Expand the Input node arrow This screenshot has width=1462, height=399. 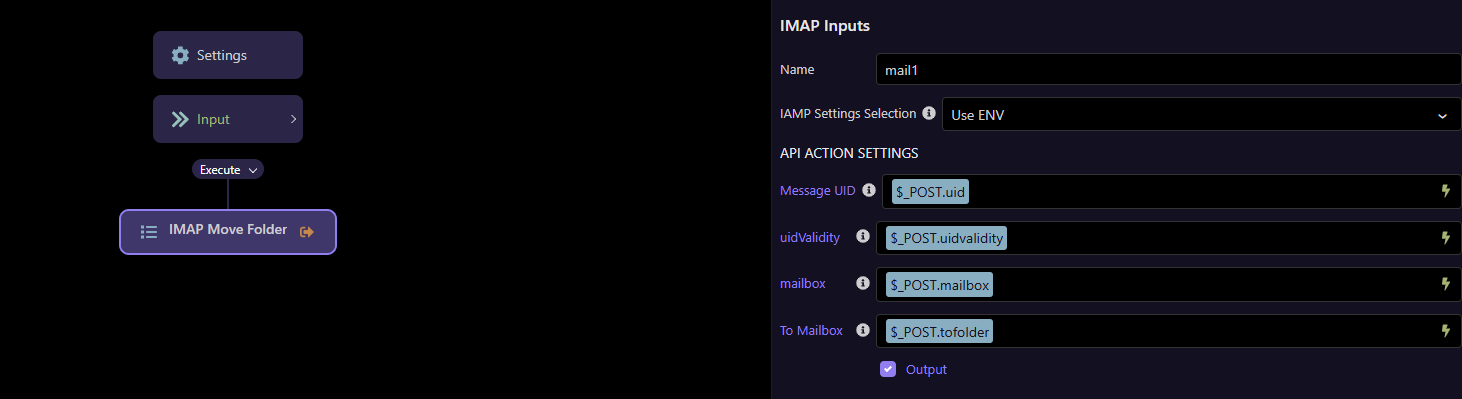pyautogui.click(x=293, y=119)
